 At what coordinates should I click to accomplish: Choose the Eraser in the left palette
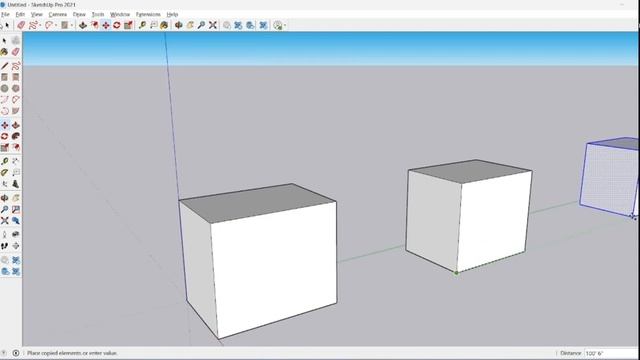pos(16,52)
